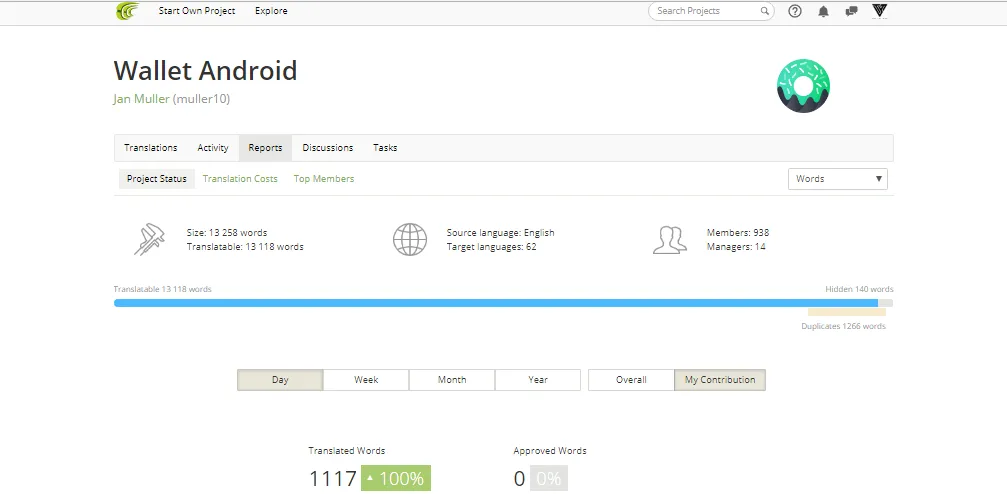Click the Translated Words label
The height and width of the screenshot is (494, 1007).
(x=347, y=451)
